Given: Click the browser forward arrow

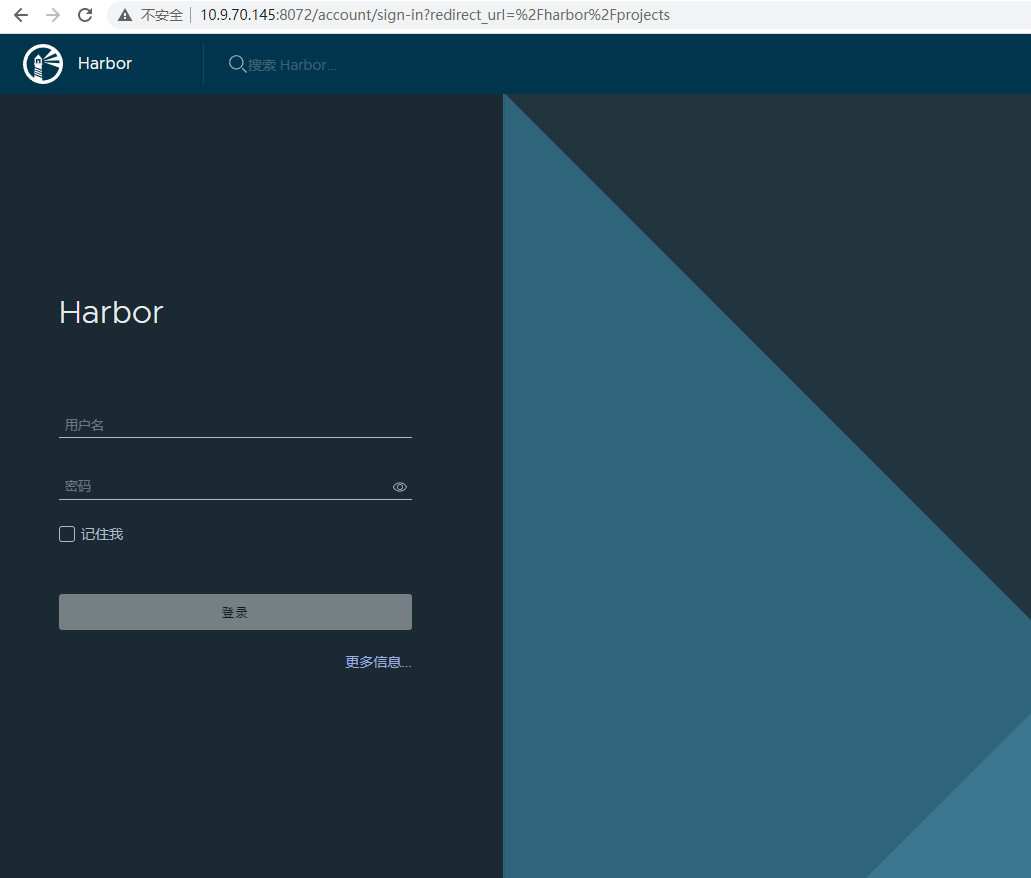Looking at the screenshot, I should [x=53, y=15].
